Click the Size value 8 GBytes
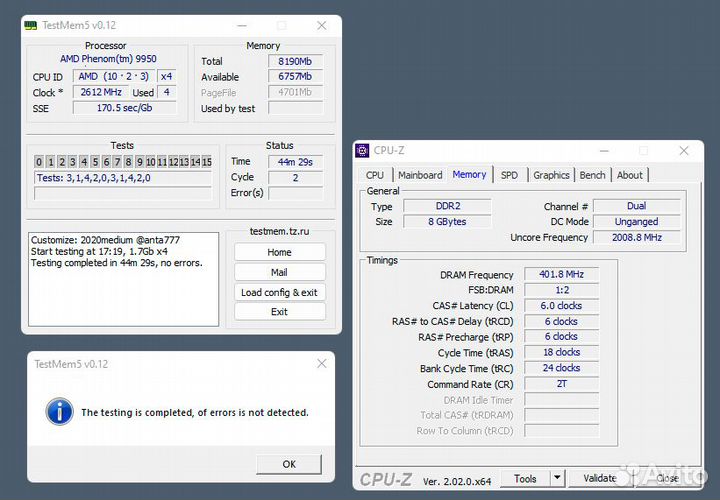 [447, 222]
